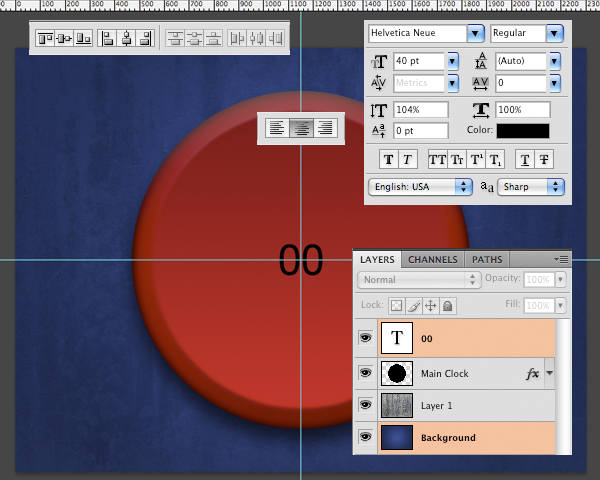Apply the All Caps text style
The width and height of the screenshot is (600, 480).
click(437, 159)
